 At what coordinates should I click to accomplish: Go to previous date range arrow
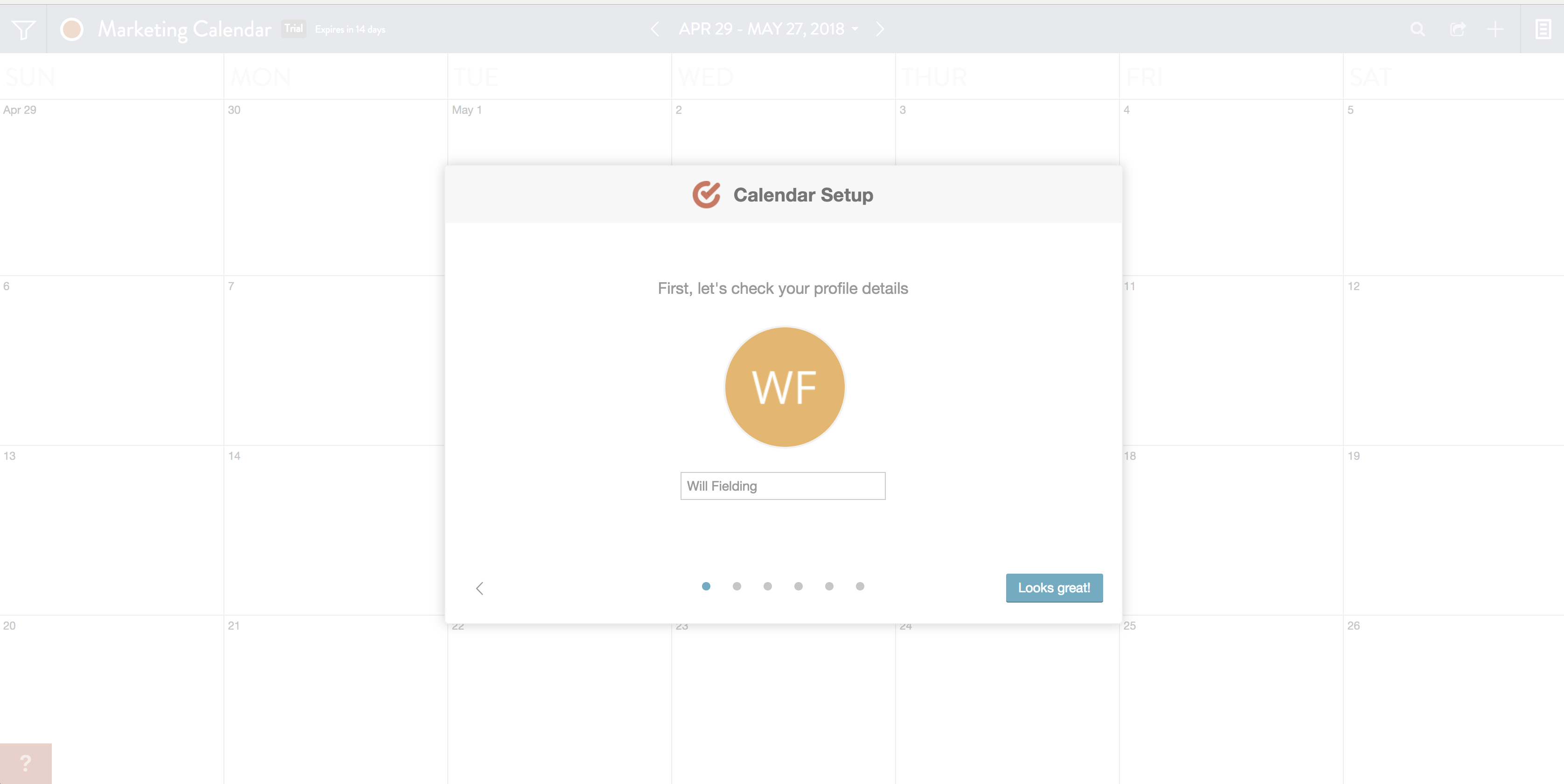[654, 29]
